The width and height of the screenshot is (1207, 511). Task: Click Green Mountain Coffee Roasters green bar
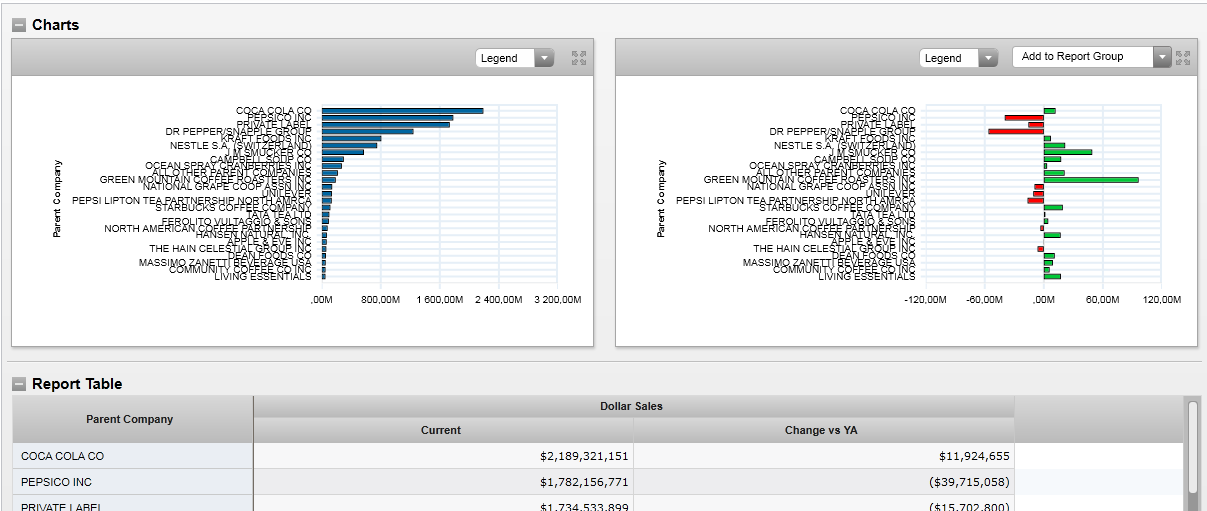[1090, 180]
